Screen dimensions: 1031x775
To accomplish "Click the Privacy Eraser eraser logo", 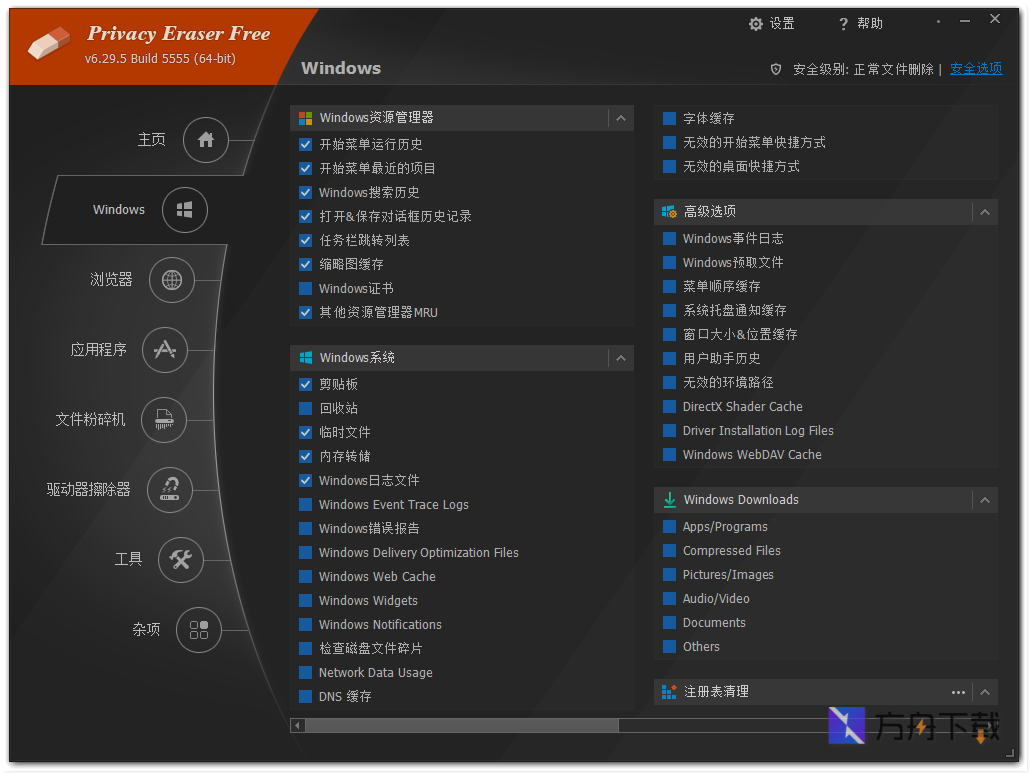I will pyautogui.click(x=49, y=43).
